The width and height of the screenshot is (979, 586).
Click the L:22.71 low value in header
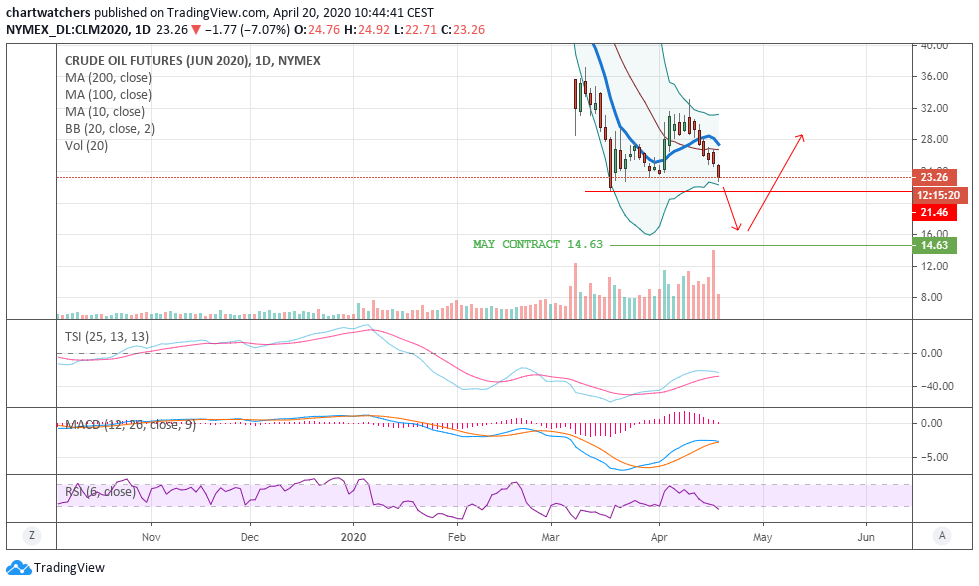click(x=415, y=29)
